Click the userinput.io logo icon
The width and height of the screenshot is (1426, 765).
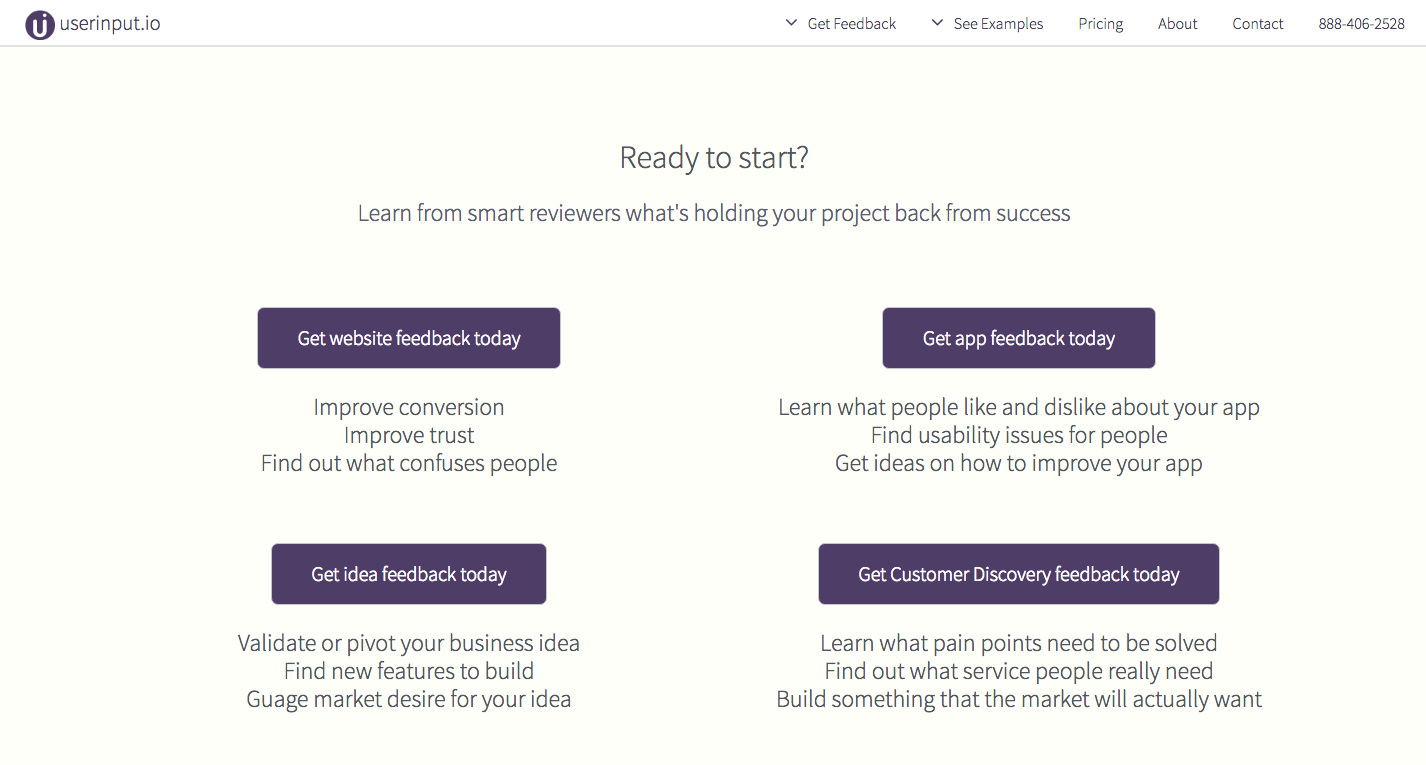[x=39, y=25]
